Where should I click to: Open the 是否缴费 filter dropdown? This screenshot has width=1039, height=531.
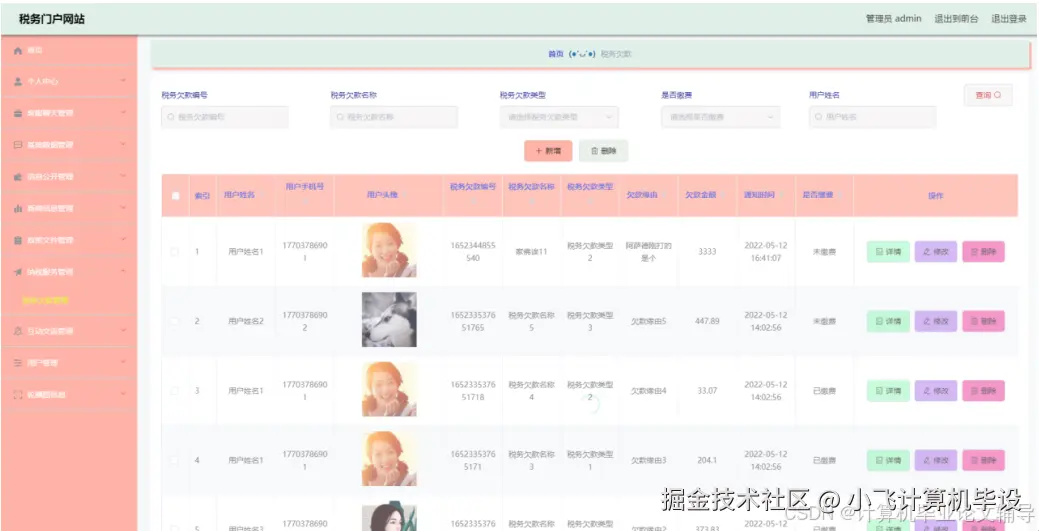[x=720, y=117]
